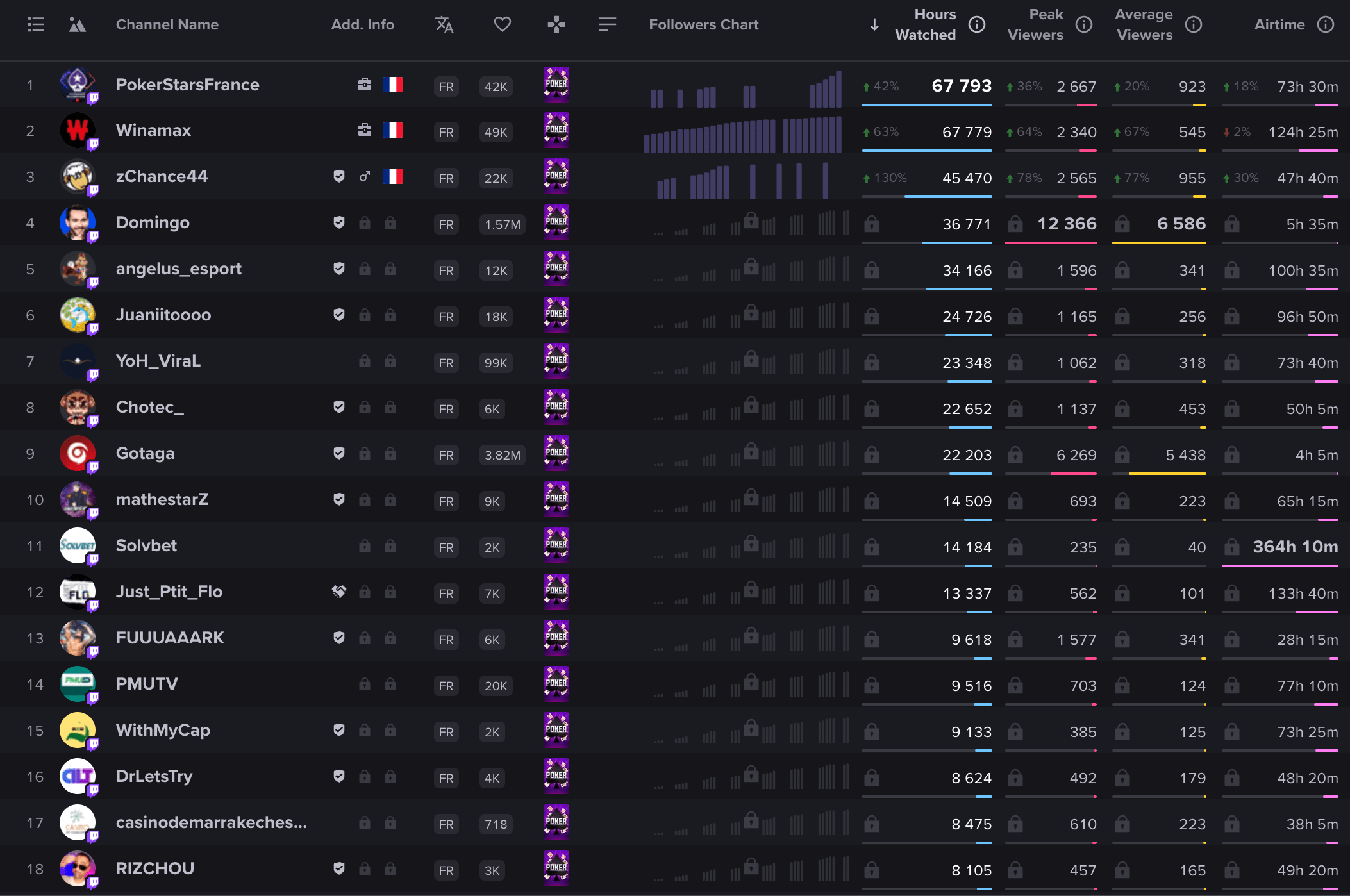Screen dimensions: 1350x896
Task: Click the WithMyCap avatar image
Action: [x=78, y=730]
